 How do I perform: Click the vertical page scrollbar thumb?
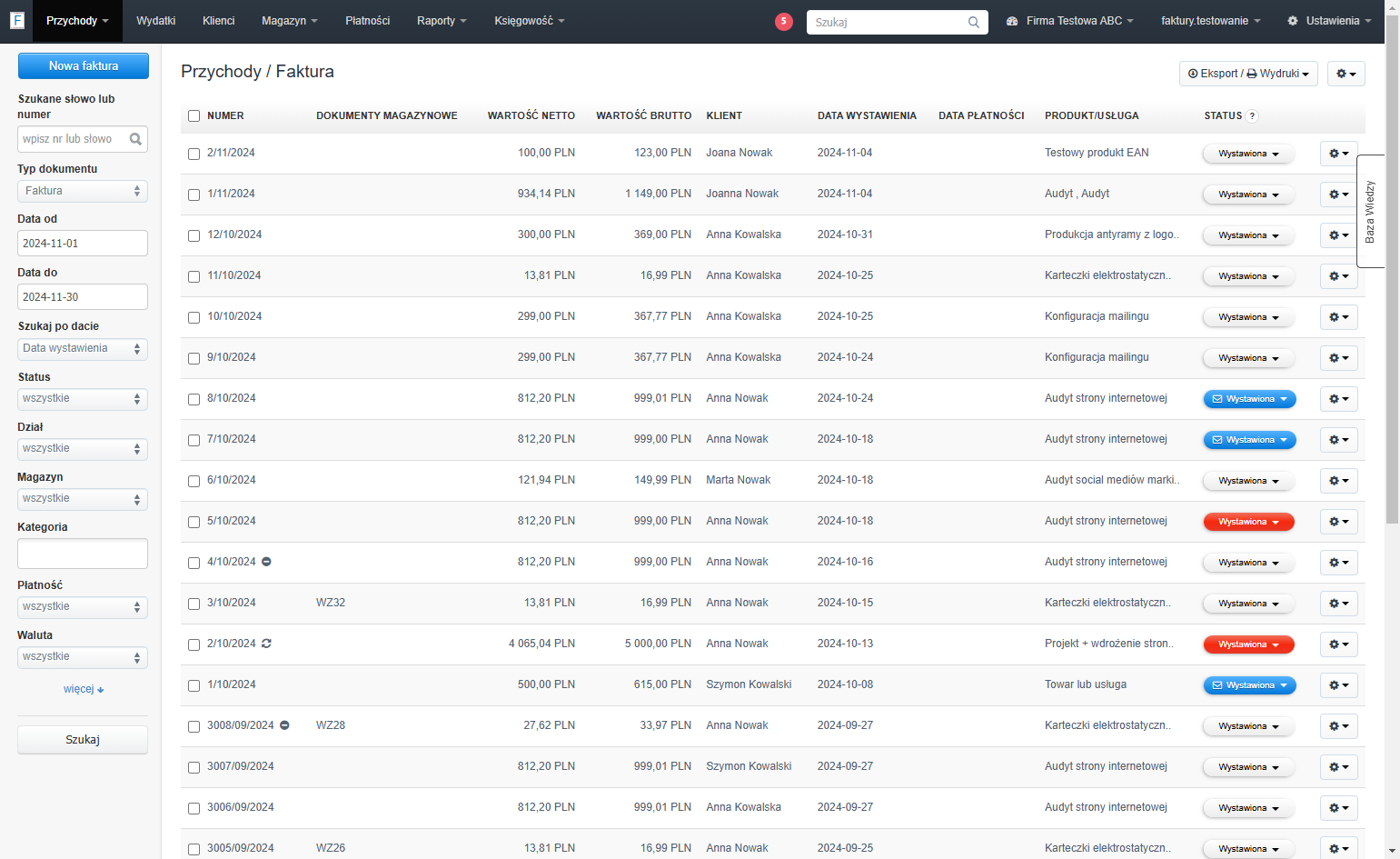pos(1392,269)
